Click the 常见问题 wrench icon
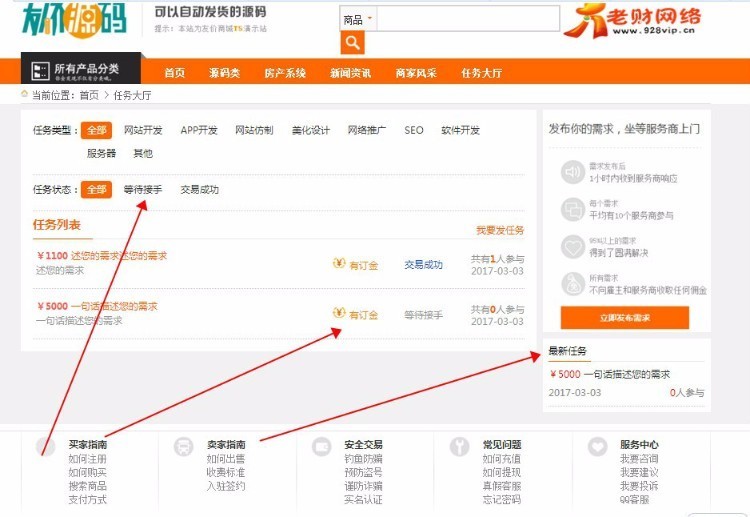 click(459, 447)
